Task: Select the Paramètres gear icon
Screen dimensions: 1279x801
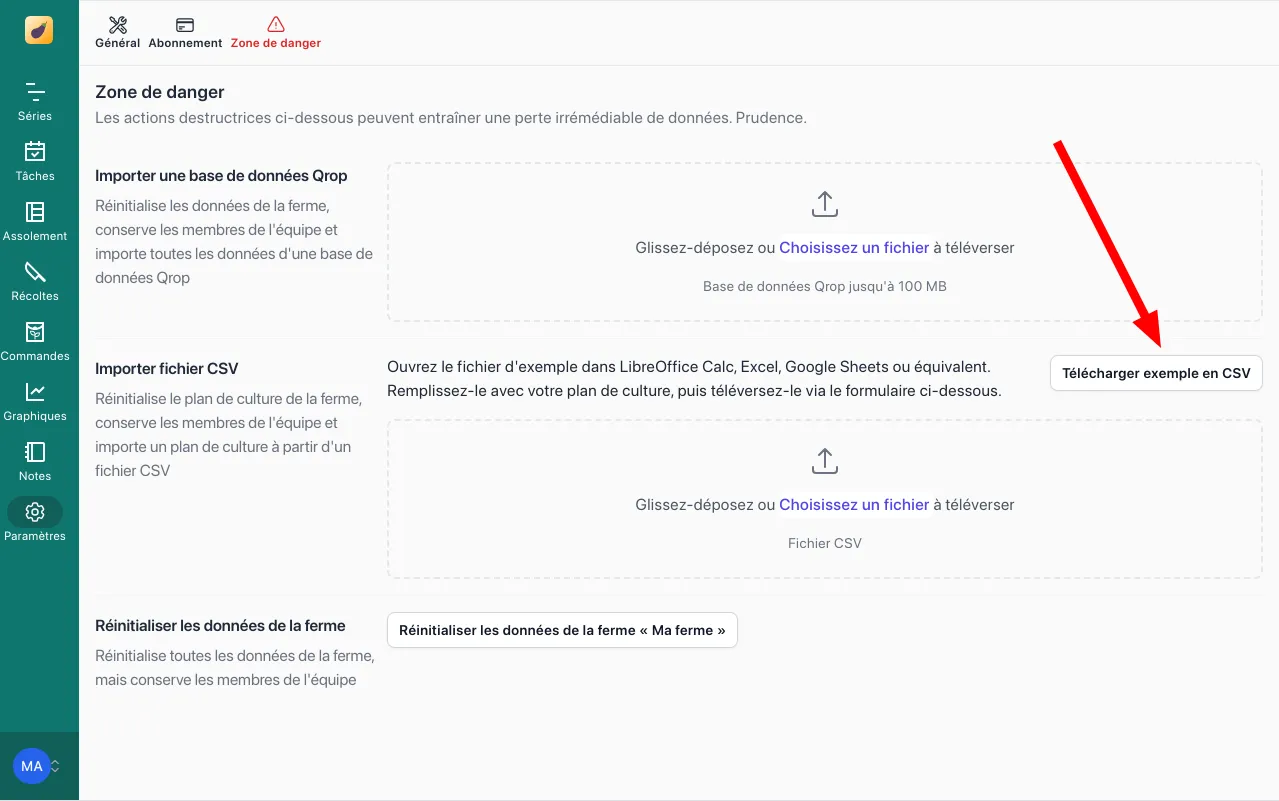Action: (35, 512)
